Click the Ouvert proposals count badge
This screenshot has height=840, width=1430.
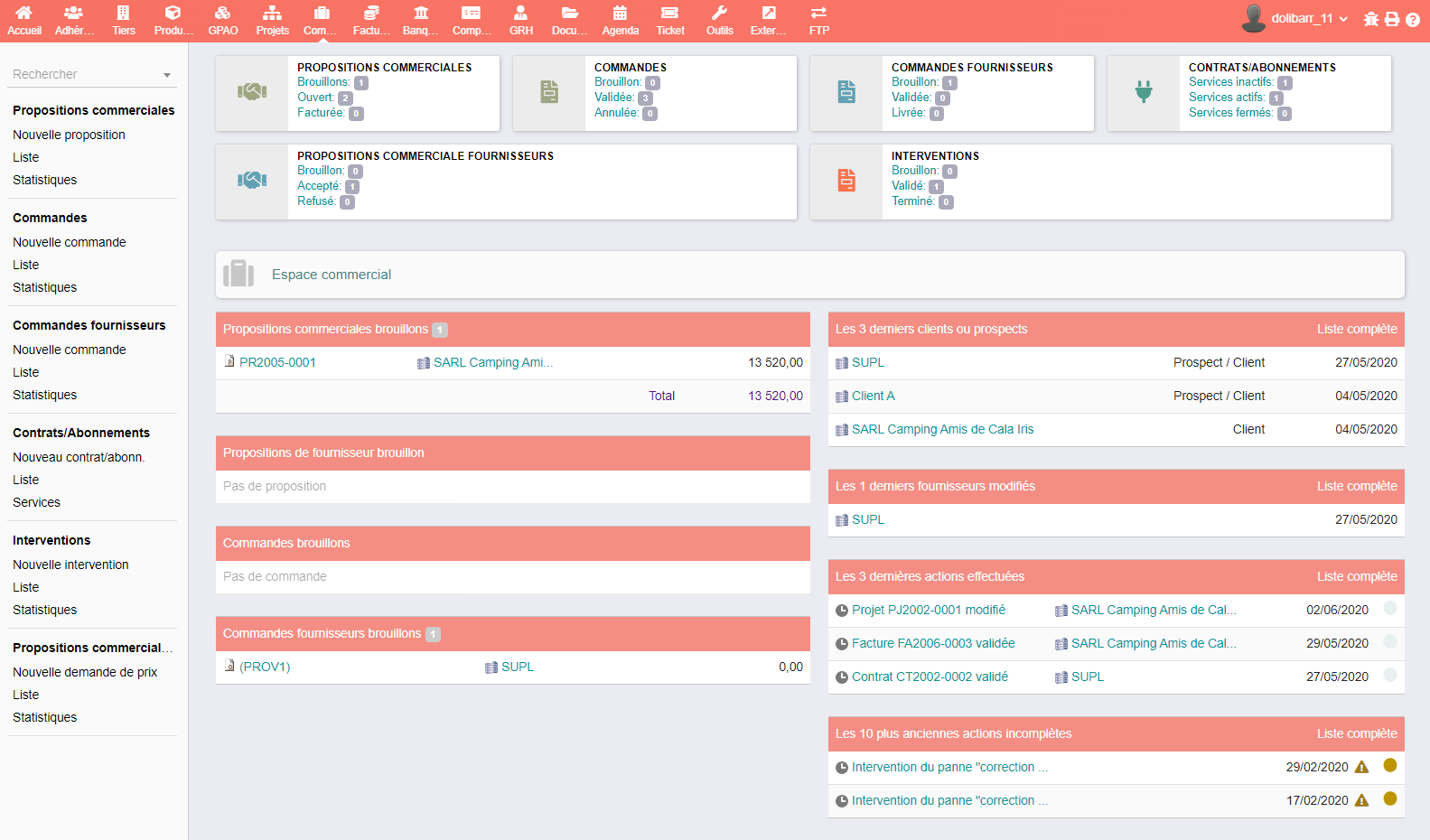[345, 98]
